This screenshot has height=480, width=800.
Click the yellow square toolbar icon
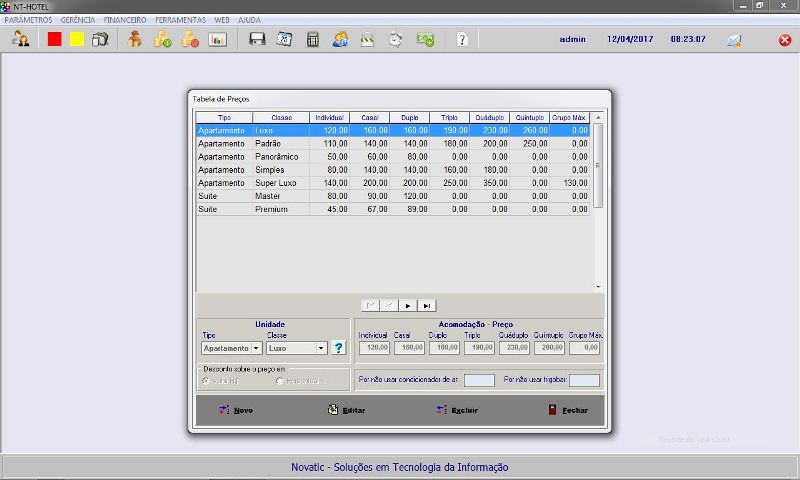click(77, 40)
